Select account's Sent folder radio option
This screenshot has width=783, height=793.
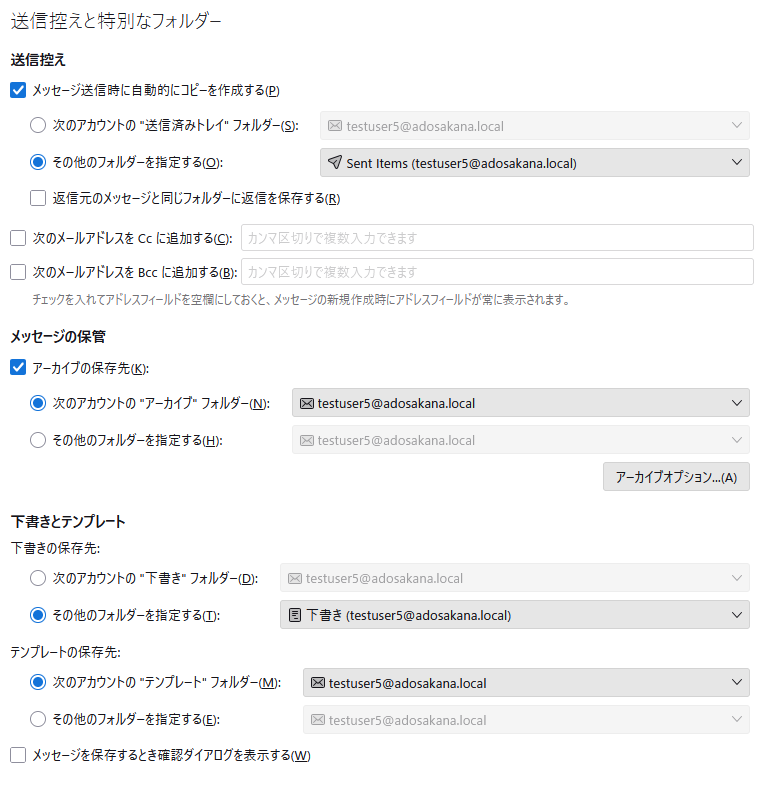(x=38, y=125)
